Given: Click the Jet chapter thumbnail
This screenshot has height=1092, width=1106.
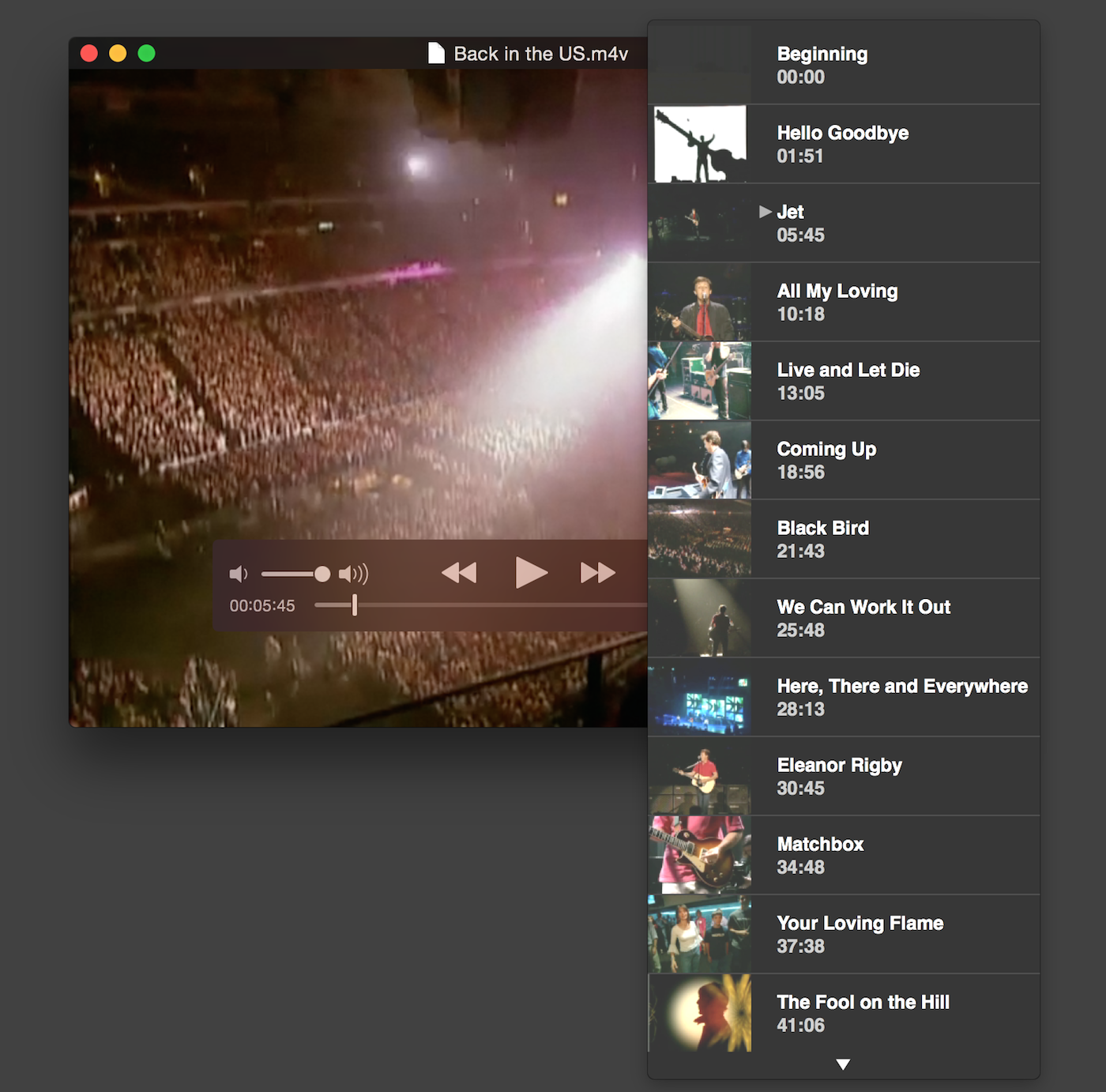Looking at the screenshot, I should click(x=699, y=223).
